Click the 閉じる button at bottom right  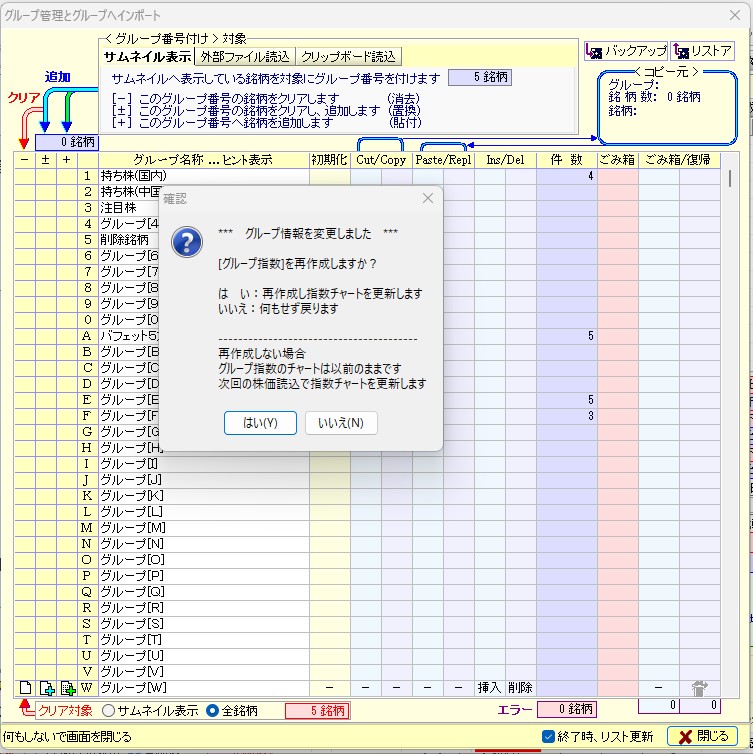pos(701,737)
